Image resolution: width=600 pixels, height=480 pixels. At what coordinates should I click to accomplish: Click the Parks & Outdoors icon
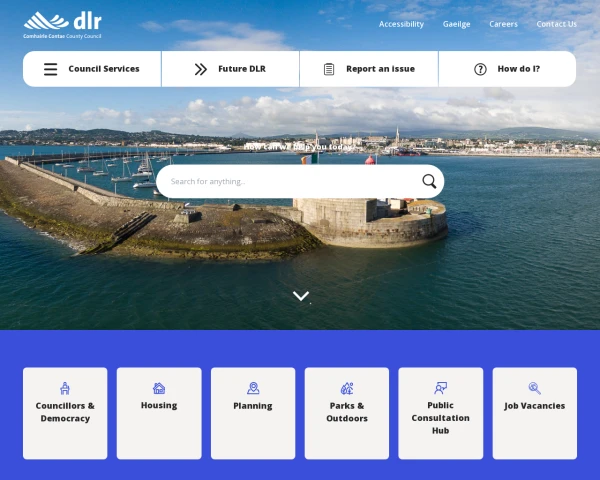[347, 388]
